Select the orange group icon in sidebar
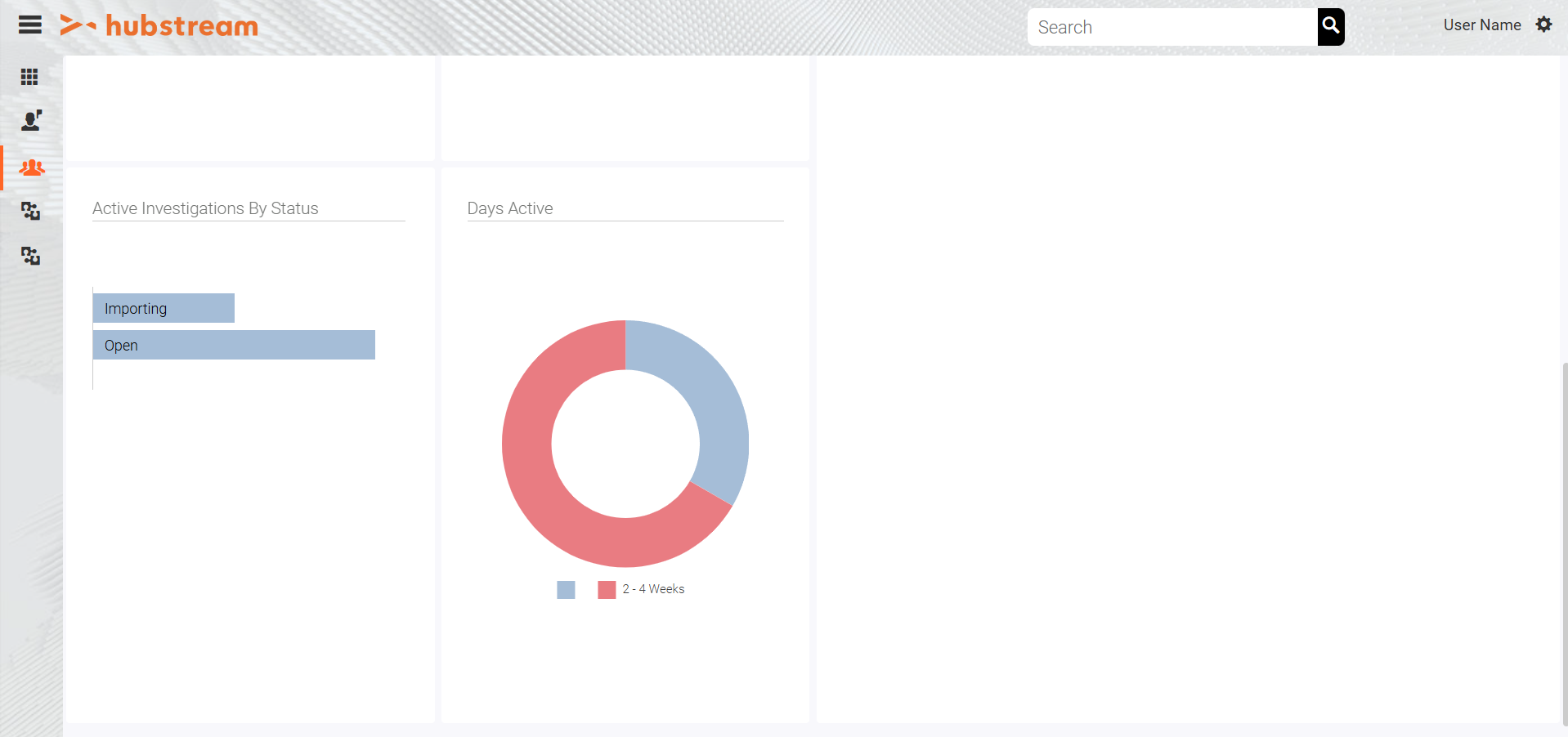 tap(31, 167)
